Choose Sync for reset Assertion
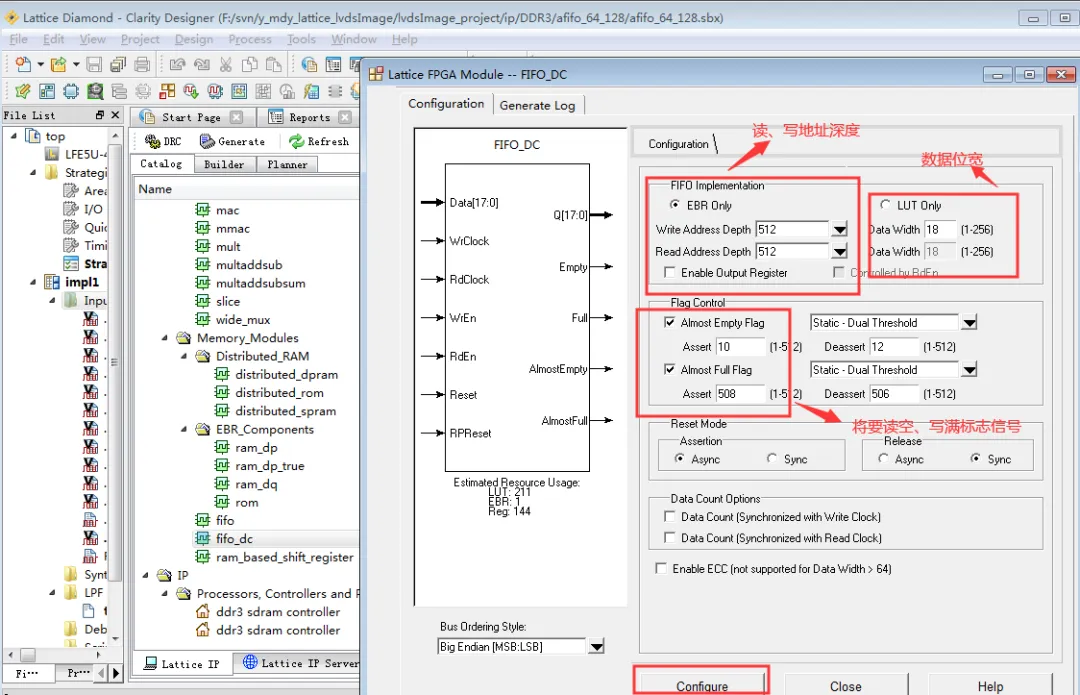This screenshot has width=1080, height=695. [x=772, y=459]
